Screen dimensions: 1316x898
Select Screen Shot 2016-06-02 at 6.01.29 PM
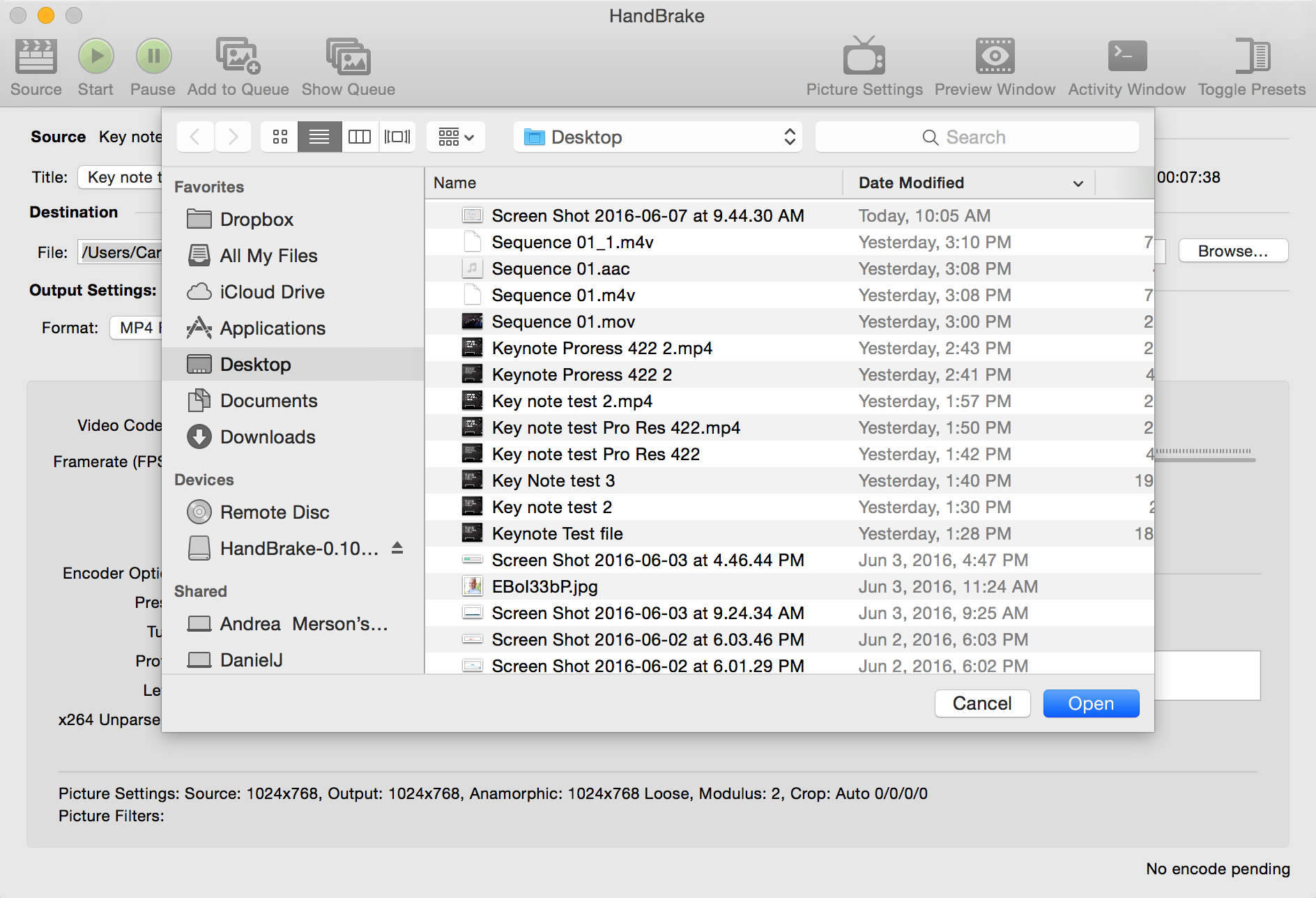click(789, 664)
